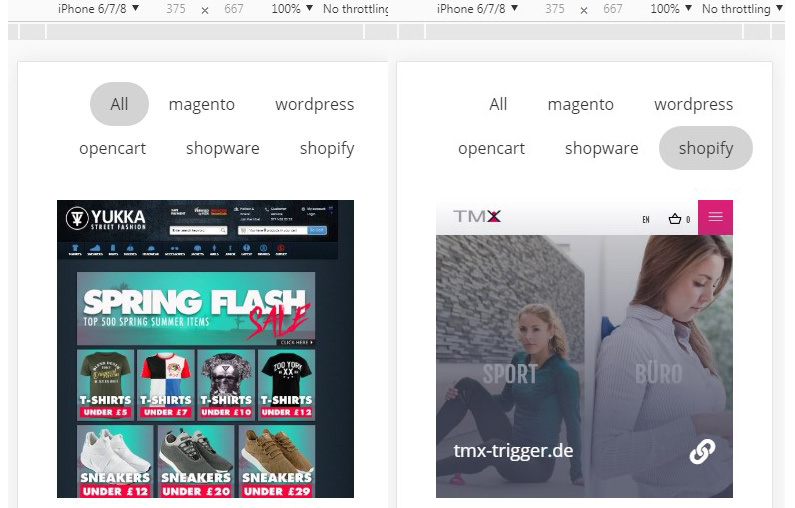
Task: Select shopware filter in right pane
Action: 601,149
